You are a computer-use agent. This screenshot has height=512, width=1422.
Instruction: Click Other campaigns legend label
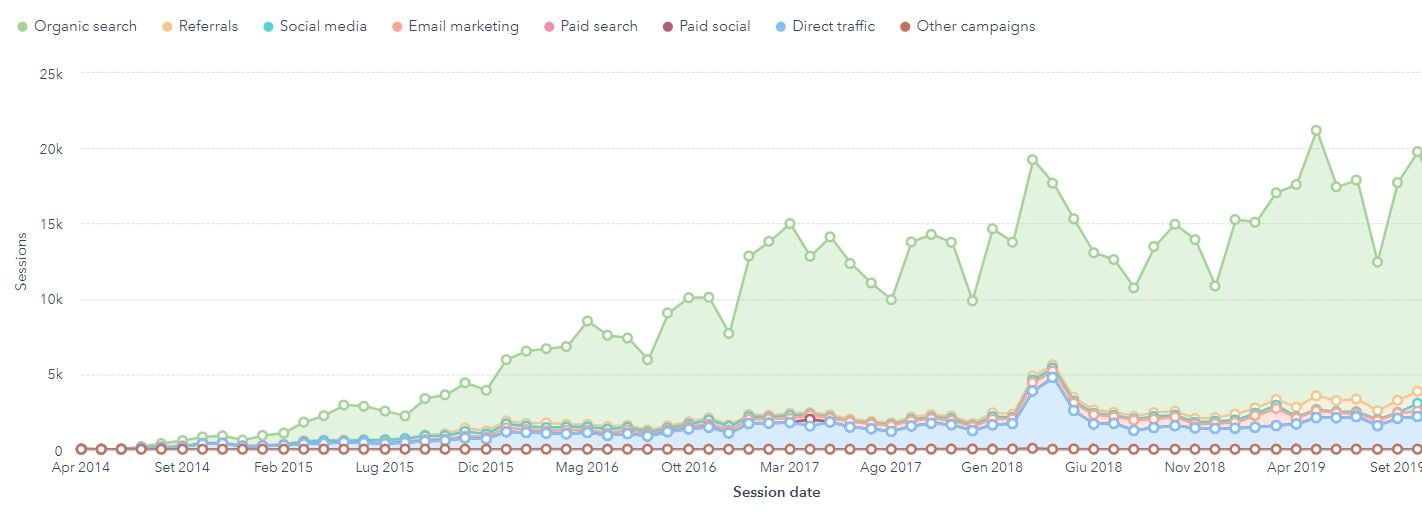[x=975, y=27]
